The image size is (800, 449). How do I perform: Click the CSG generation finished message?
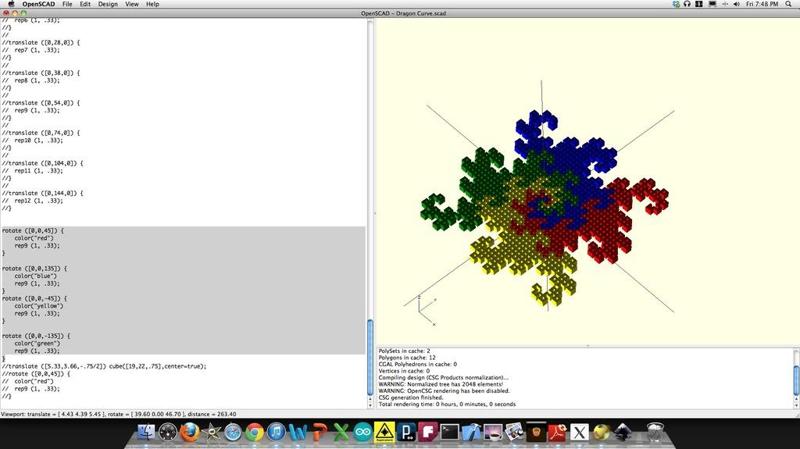411,397
